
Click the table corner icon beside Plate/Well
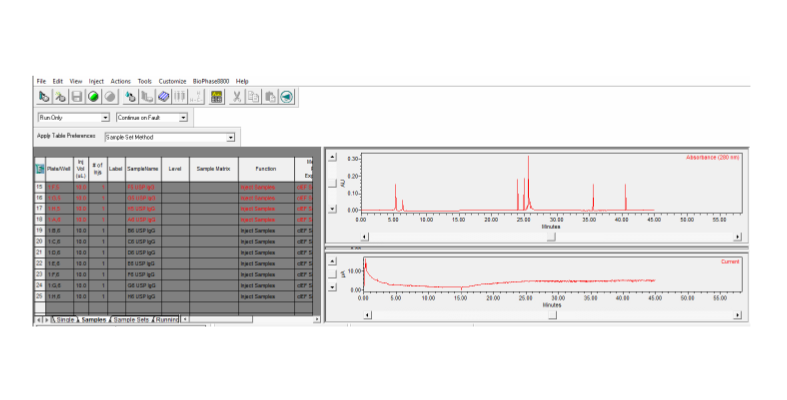click(40, 170)
